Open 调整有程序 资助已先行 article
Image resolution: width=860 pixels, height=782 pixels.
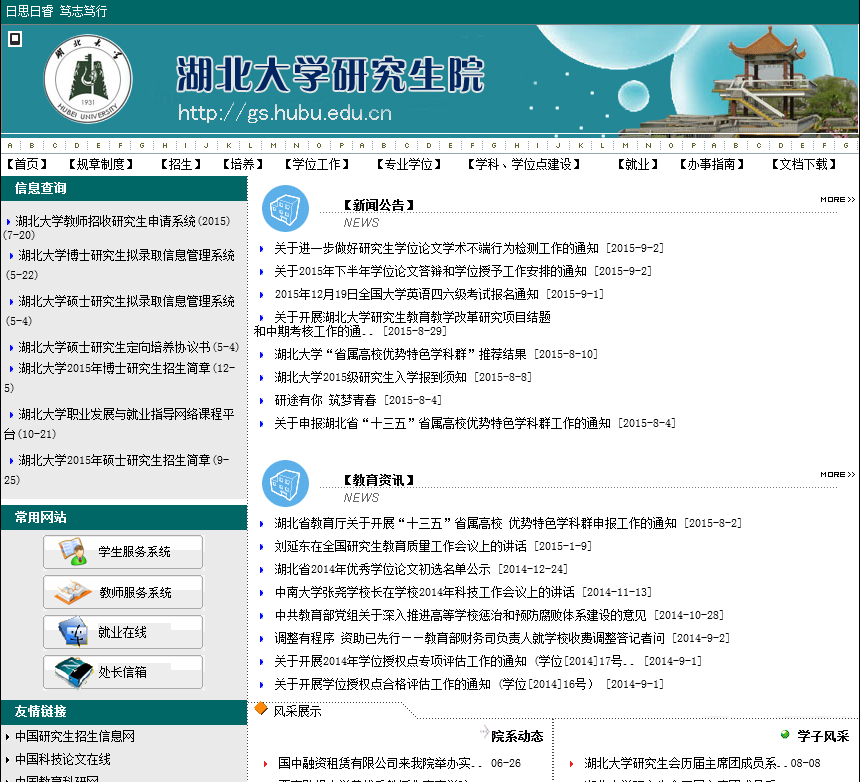(469, 638)
